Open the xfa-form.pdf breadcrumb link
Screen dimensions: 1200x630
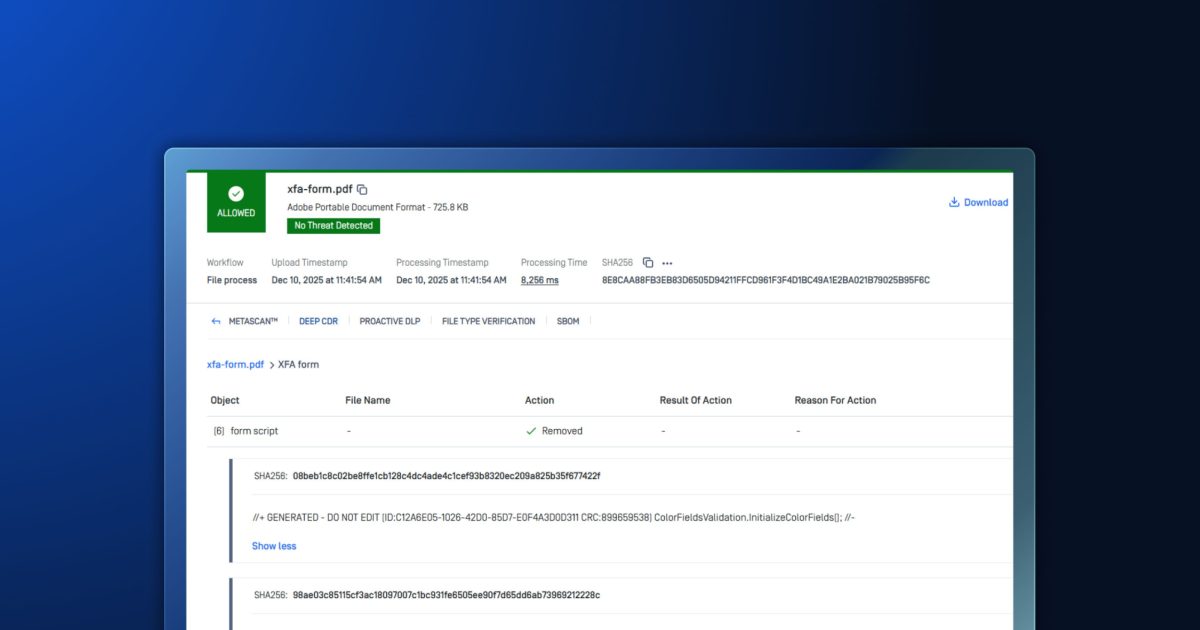pyautogui.click(x=235, y=365)
